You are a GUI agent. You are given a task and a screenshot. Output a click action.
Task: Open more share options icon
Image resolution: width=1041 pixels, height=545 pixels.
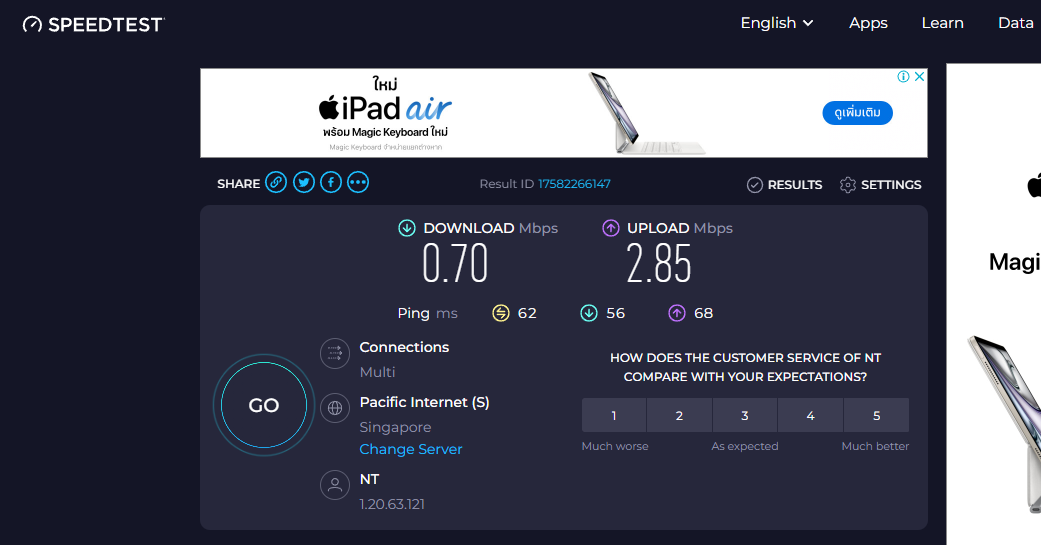tap(358, 182)
